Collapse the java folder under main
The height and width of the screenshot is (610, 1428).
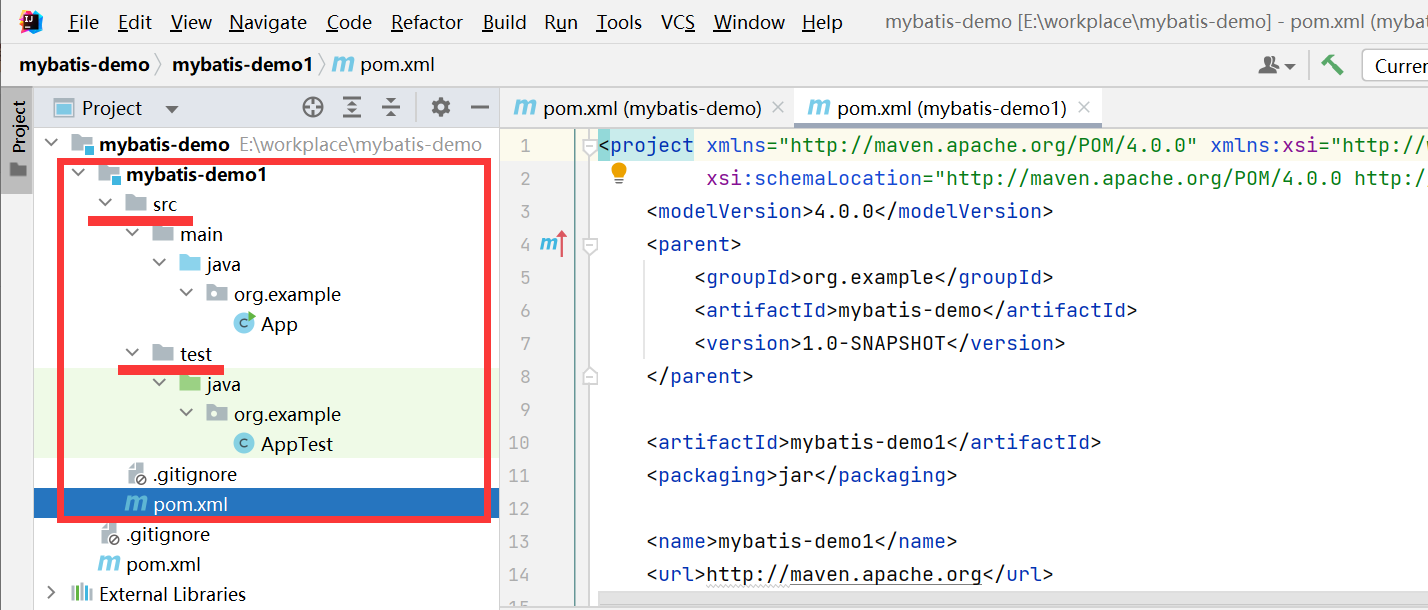click(160, 264)
